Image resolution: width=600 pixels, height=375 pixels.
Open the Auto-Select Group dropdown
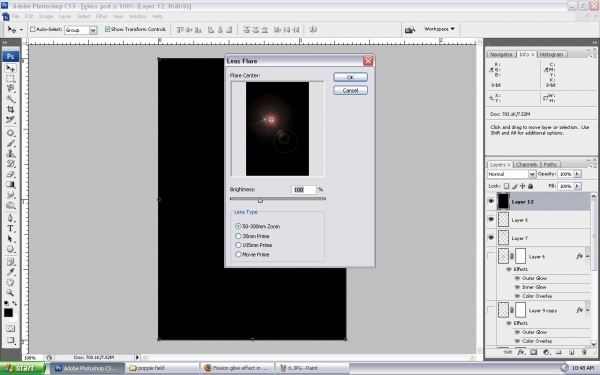[93, 30]
